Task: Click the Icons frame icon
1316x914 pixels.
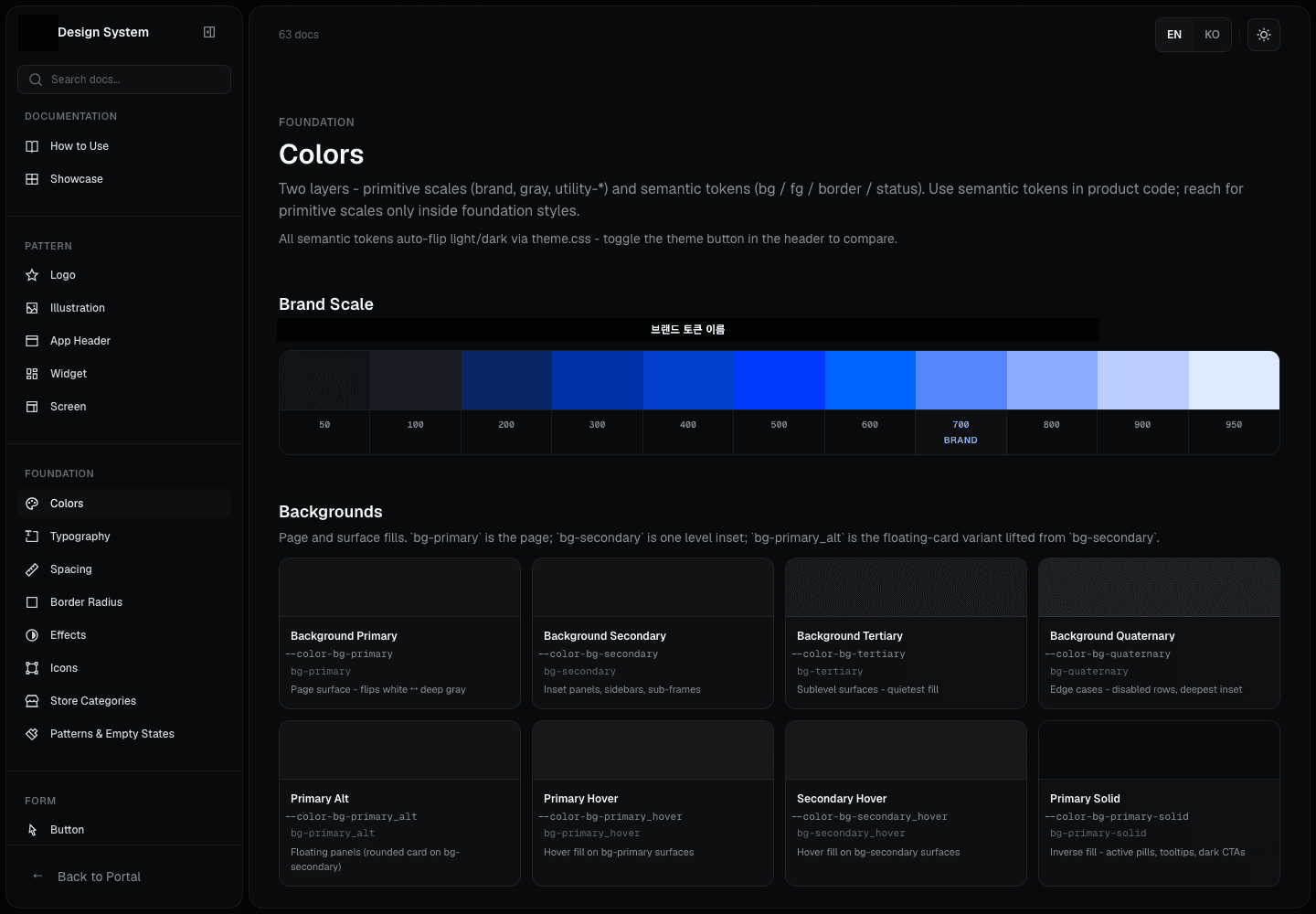Action: pyautogui.click(x=32, y=668)
